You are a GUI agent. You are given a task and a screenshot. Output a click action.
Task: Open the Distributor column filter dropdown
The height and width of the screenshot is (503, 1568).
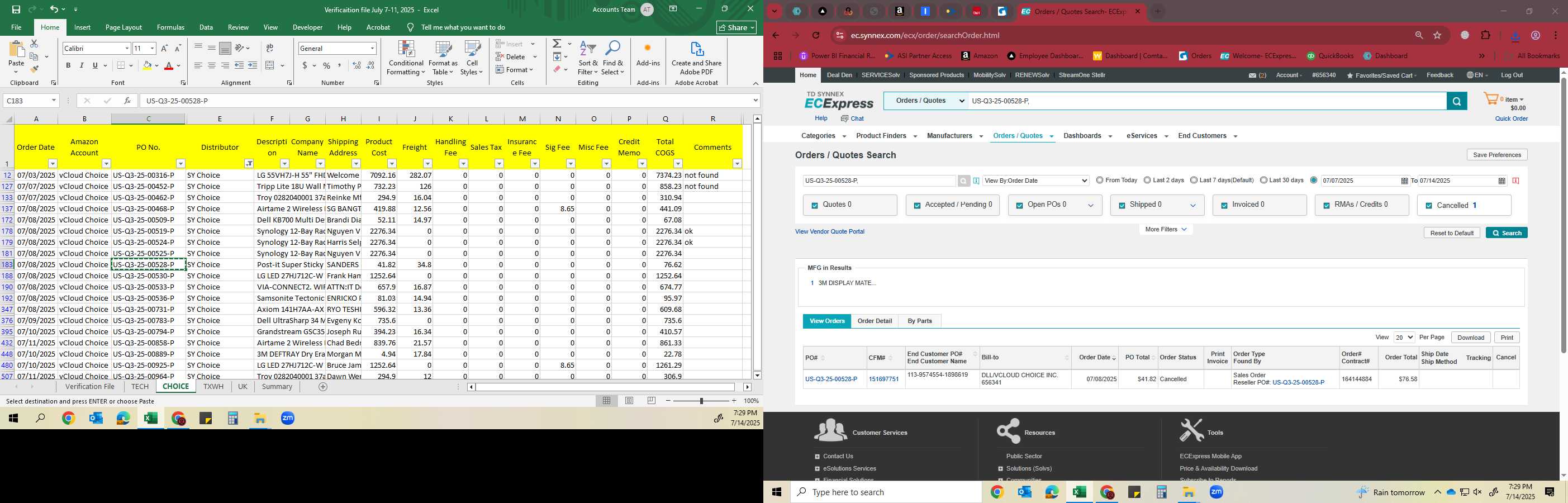coord(249,164)
